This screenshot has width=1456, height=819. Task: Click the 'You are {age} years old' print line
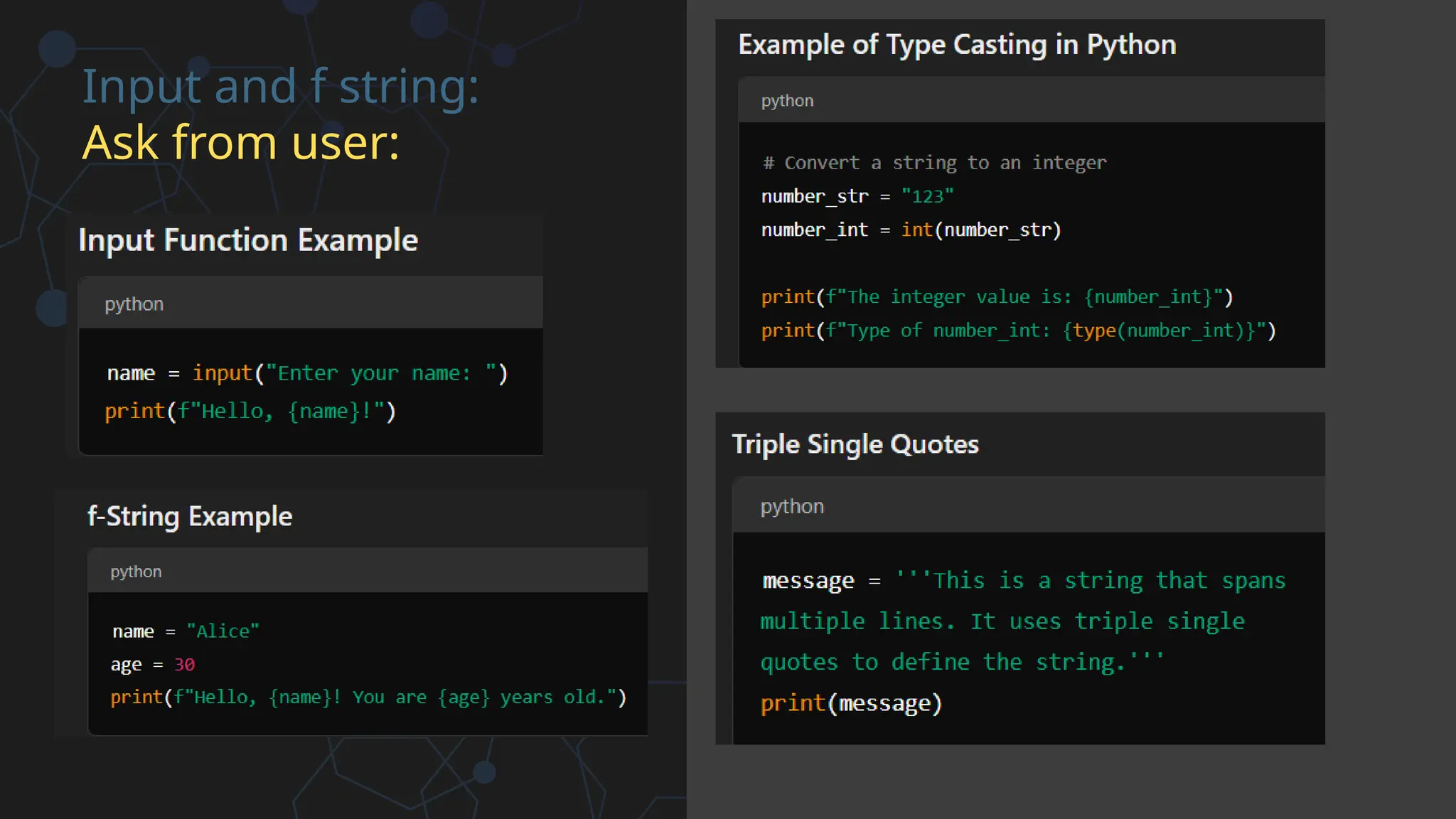[368, 697]
